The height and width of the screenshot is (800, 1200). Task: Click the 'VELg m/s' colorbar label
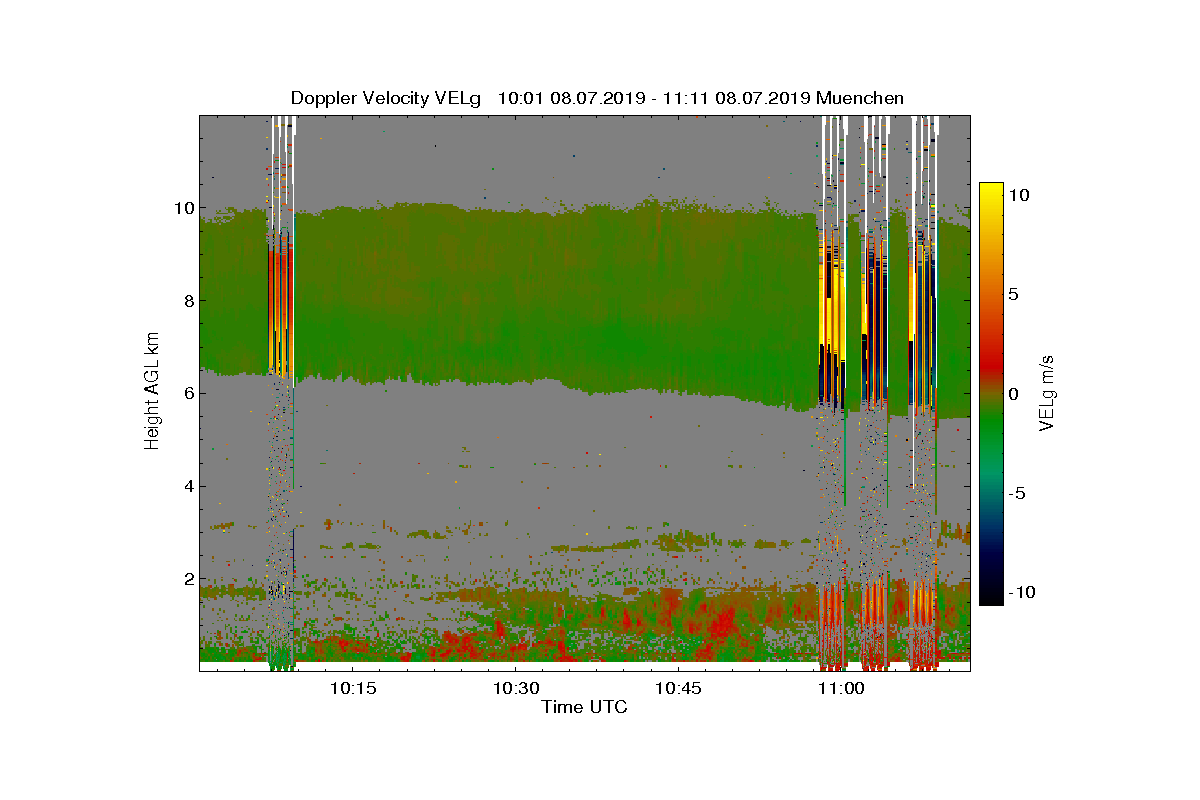(1049, 392)
